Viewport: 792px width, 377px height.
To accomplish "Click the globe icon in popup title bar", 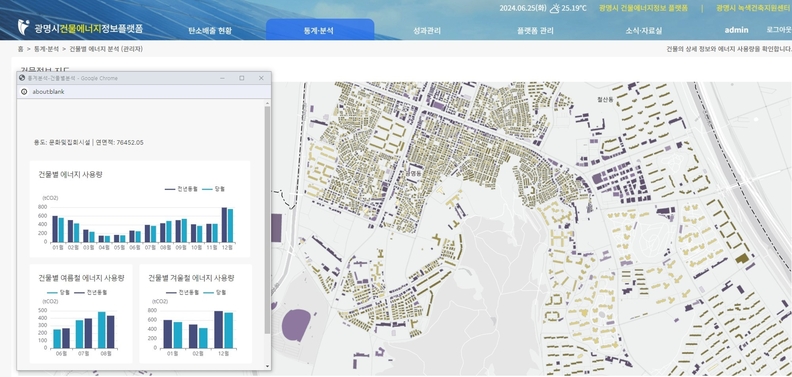I will [x=22, y=78].
